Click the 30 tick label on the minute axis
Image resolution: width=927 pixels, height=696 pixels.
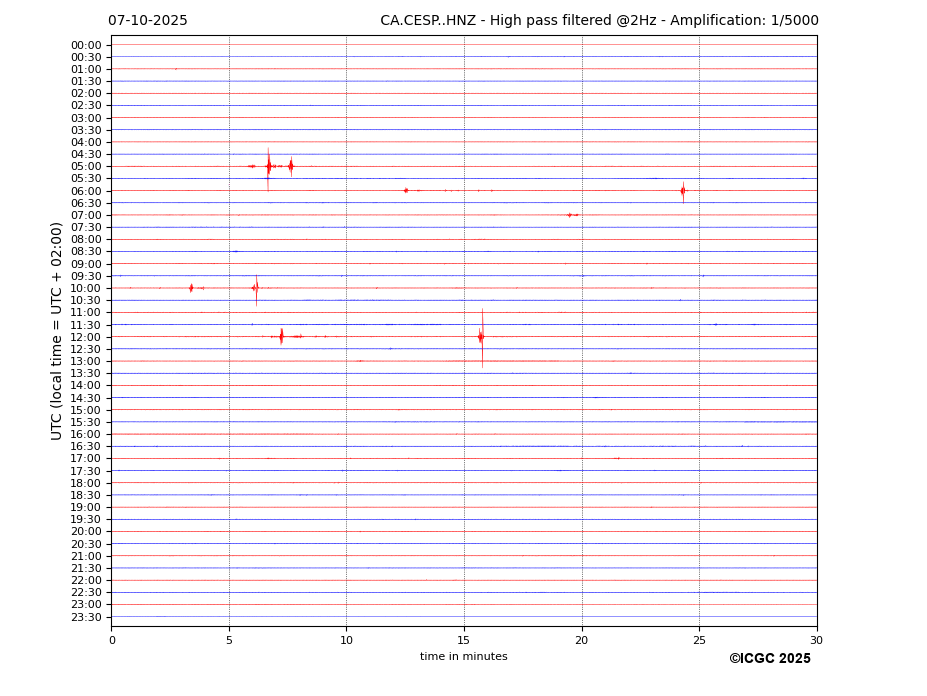pyautogui.click(x=816, y=640)
